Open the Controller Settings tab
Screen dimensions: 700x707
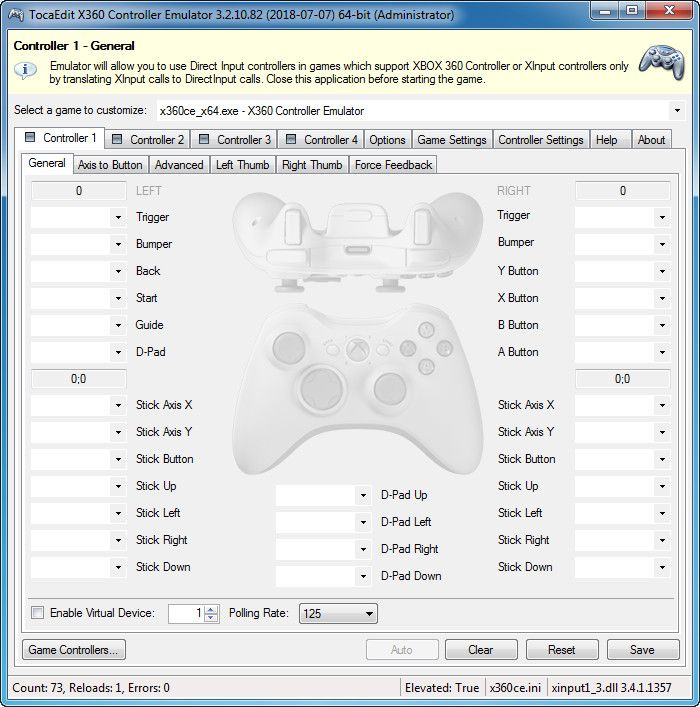tap(540, 139)
